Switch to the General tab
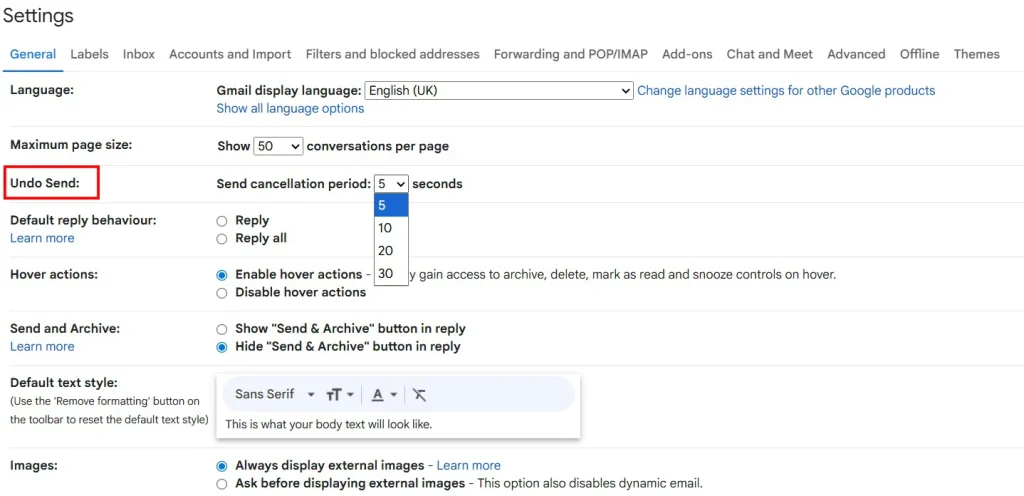 [x=33, y=54]
